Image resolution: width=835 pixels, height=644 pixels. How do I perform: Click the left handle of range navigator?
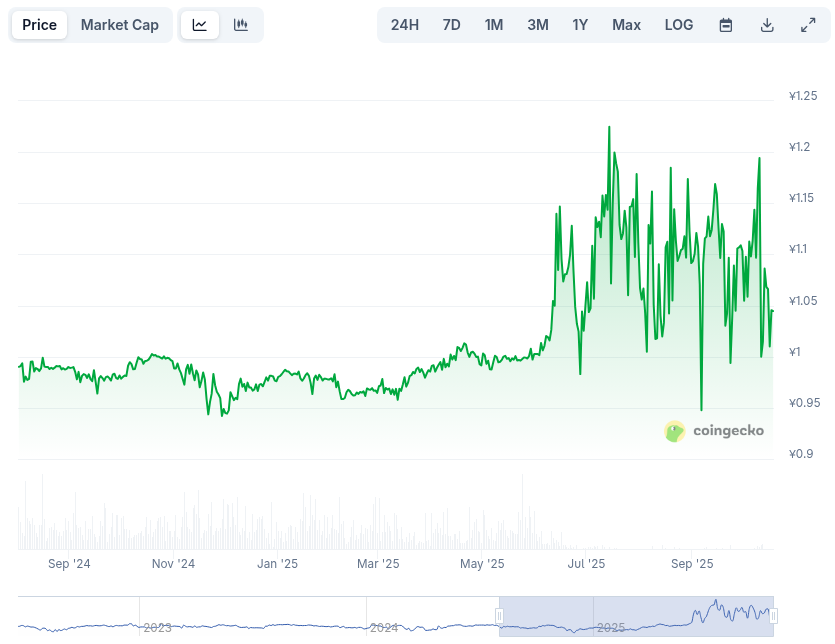click(499, 615)
